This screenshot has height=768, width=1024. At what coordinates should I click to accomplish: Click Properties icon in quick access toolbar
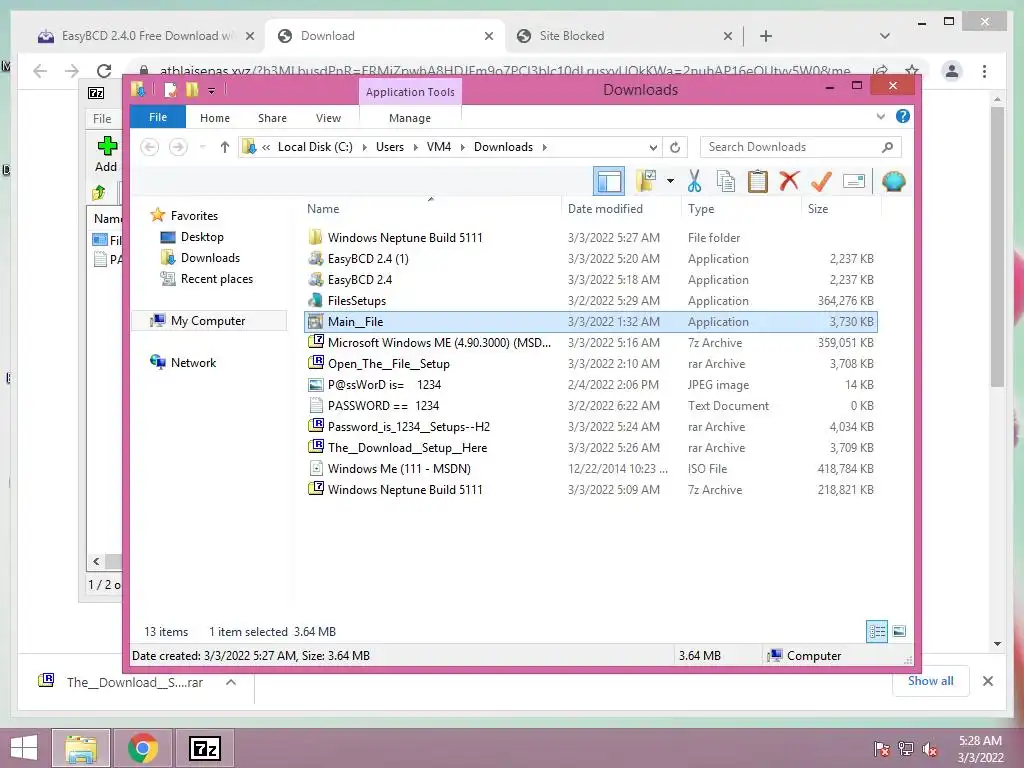click(170, 89)
